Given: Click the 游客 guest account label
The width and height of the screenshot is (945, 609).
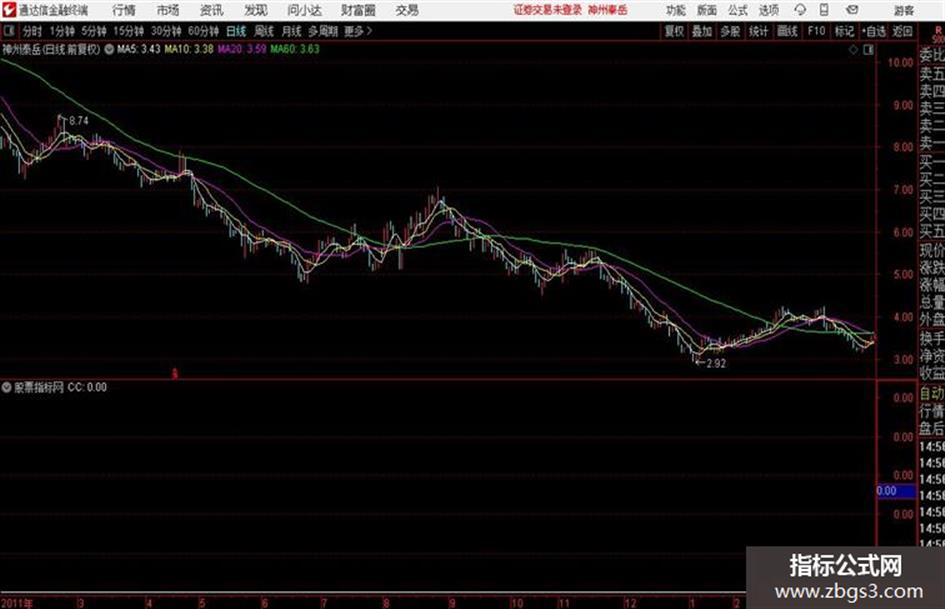Looking at the screenshot, I should pos(904,10).
